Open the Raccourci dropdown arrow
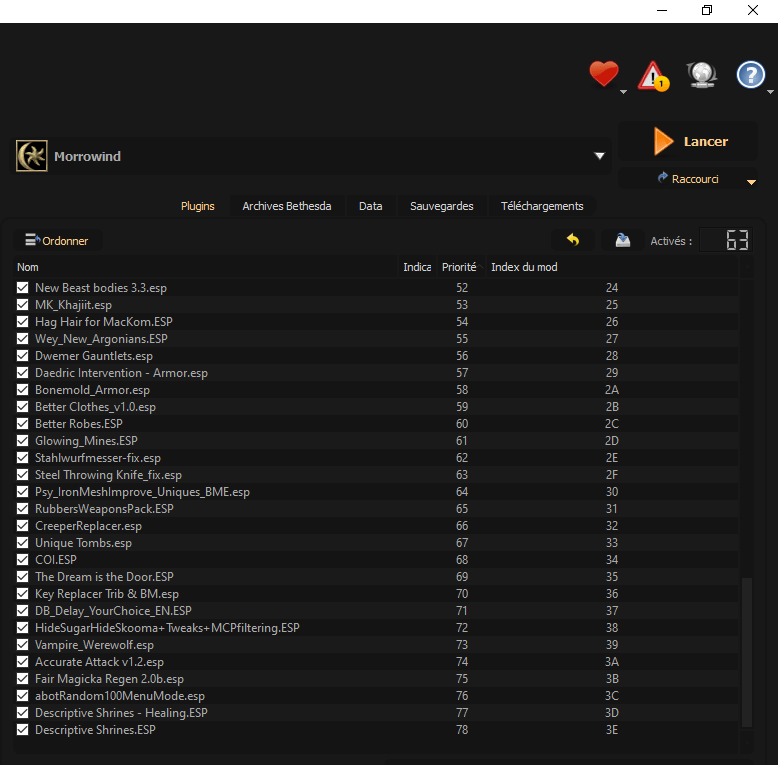778x765 pixels. pos(751,182)
